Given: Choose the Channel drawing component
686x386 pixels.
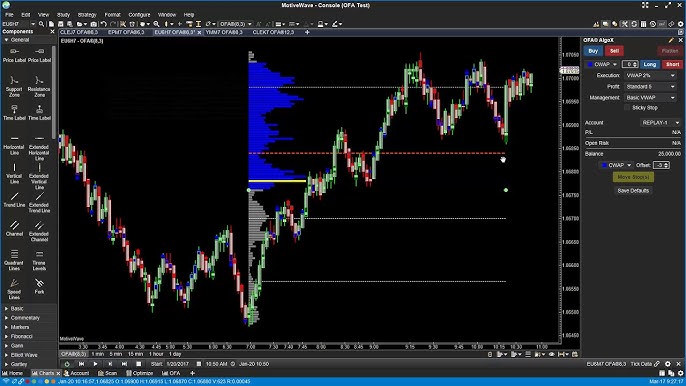Looking at the screenshot, I should 14,228.
